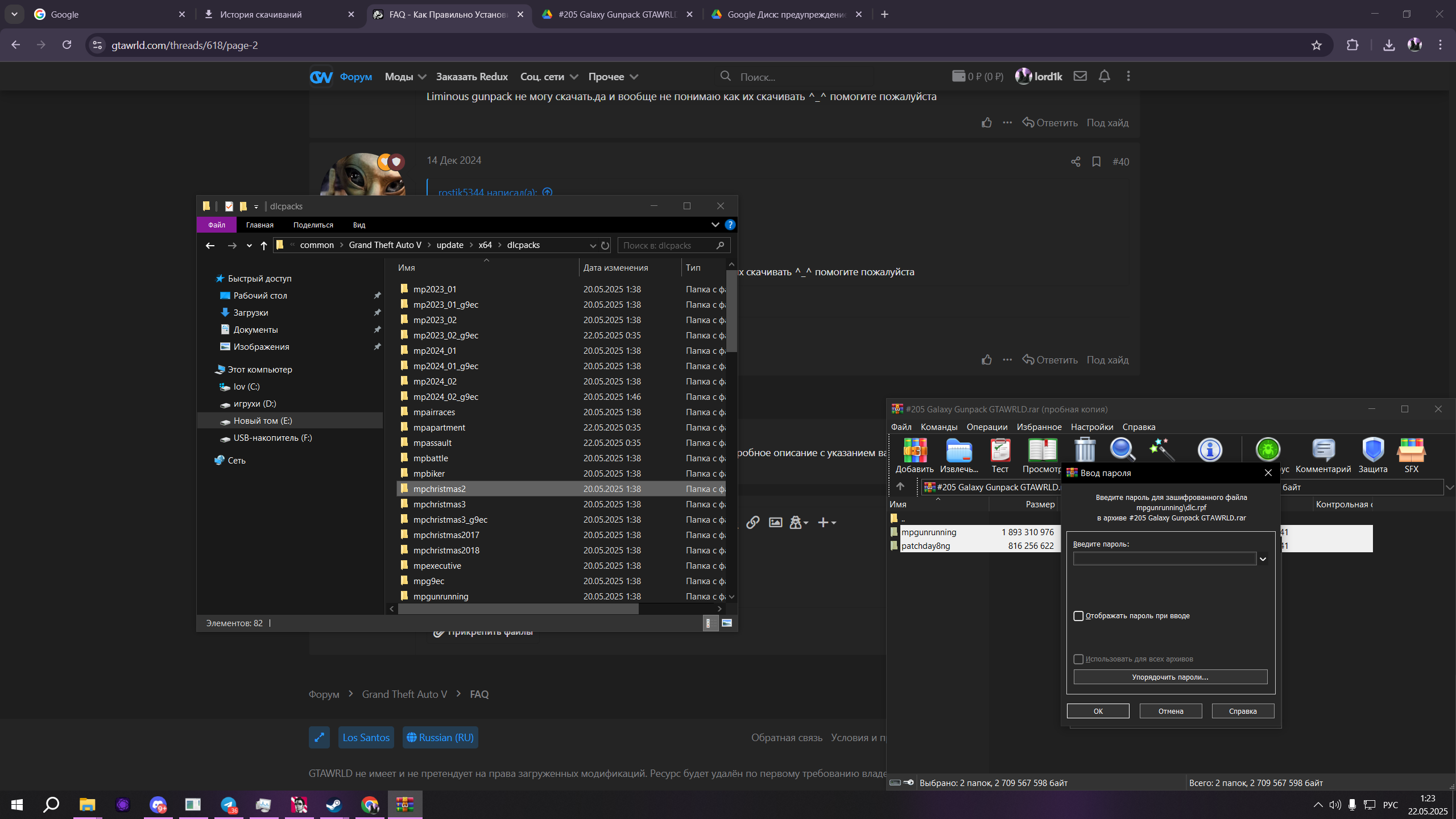Open the forum inbox envelope icon
Screen dimensions: 1456x819
[x=1080, y=76]
